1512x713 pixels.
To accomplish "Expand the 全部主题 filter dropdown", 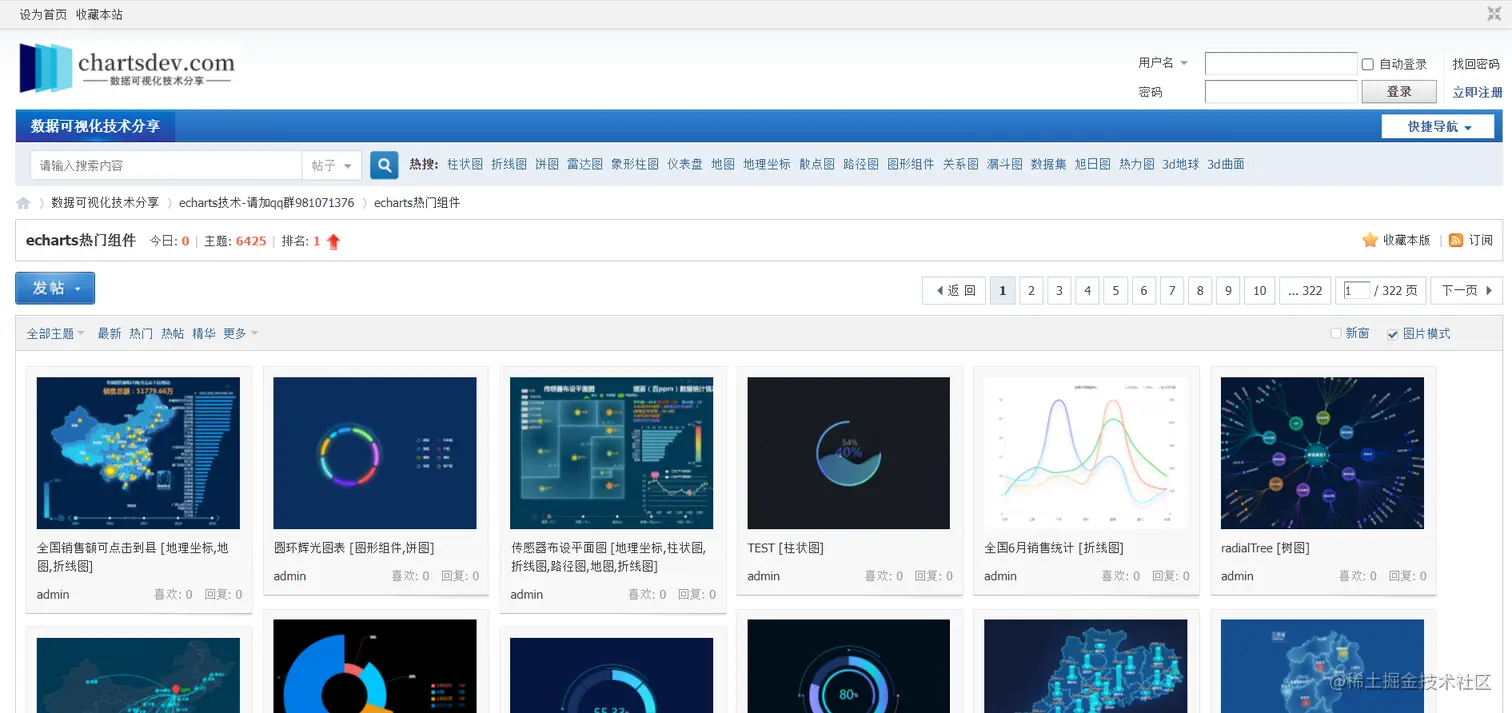I will pyautogui.click(x=55, y=334).
